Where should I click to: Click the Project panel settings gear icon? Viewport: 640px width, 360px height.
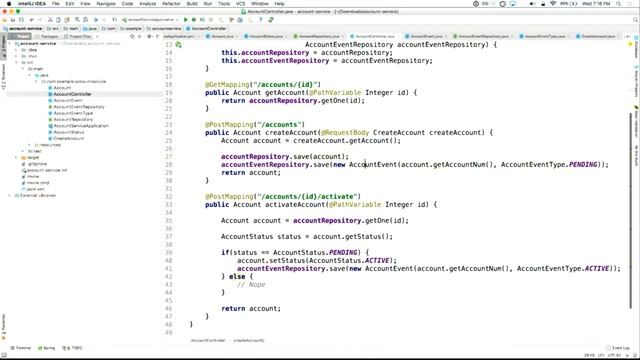(149, 36)
